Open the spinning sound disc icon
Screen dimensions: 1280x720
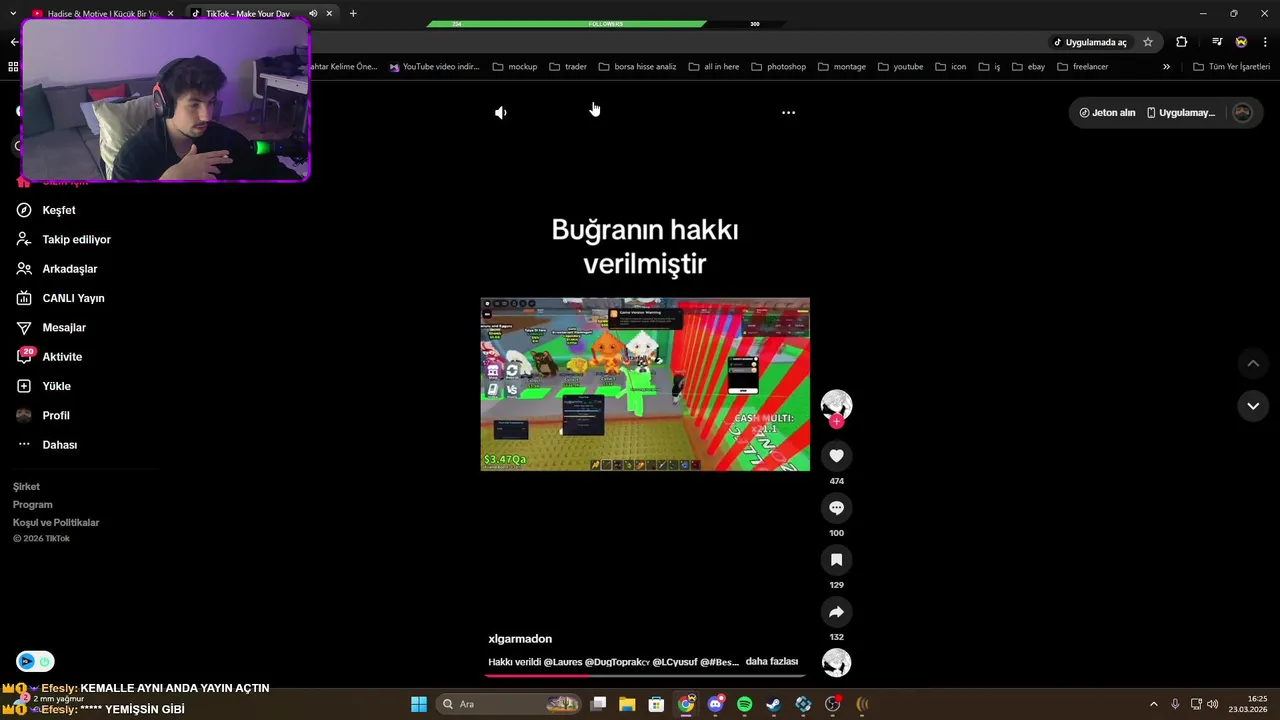(x=837, y=663)
